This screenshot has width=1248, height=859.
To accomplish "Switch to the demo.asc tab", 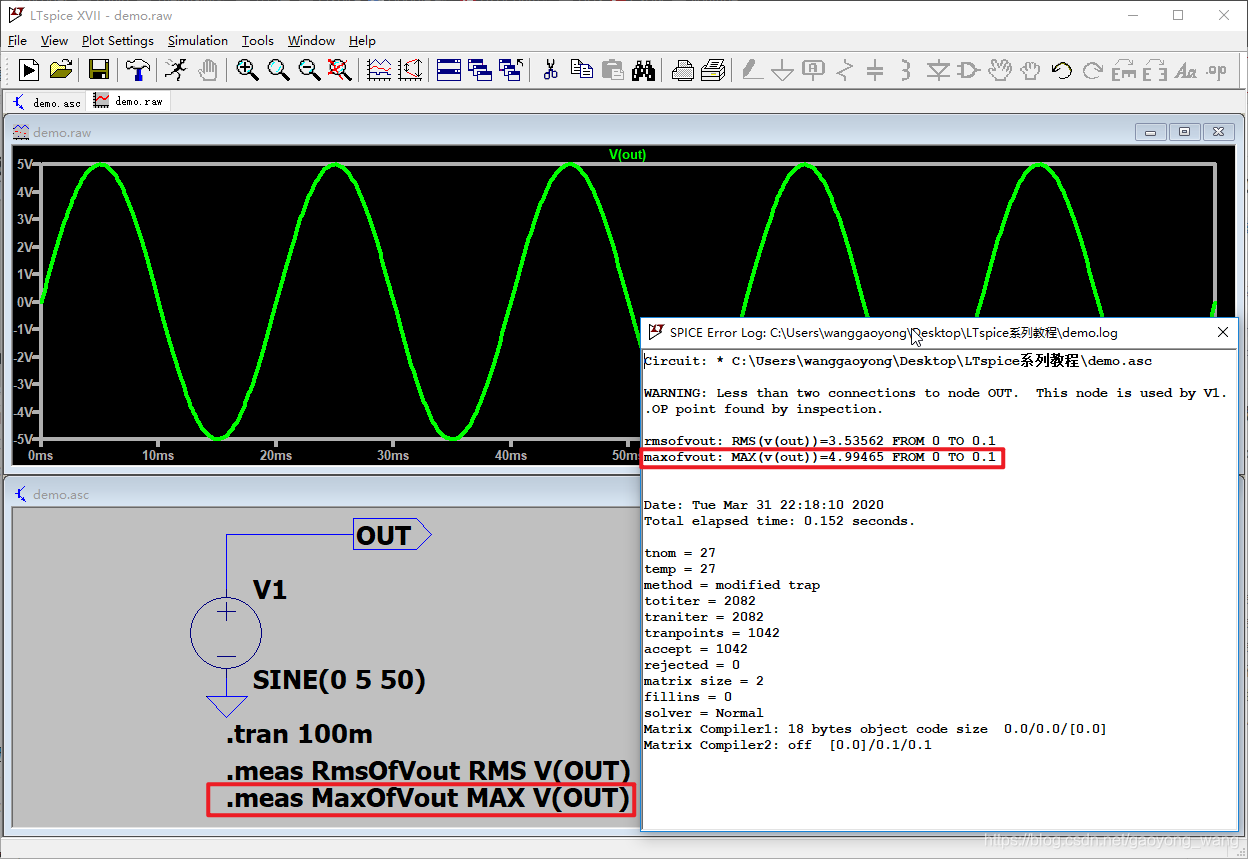I will 46,102.
